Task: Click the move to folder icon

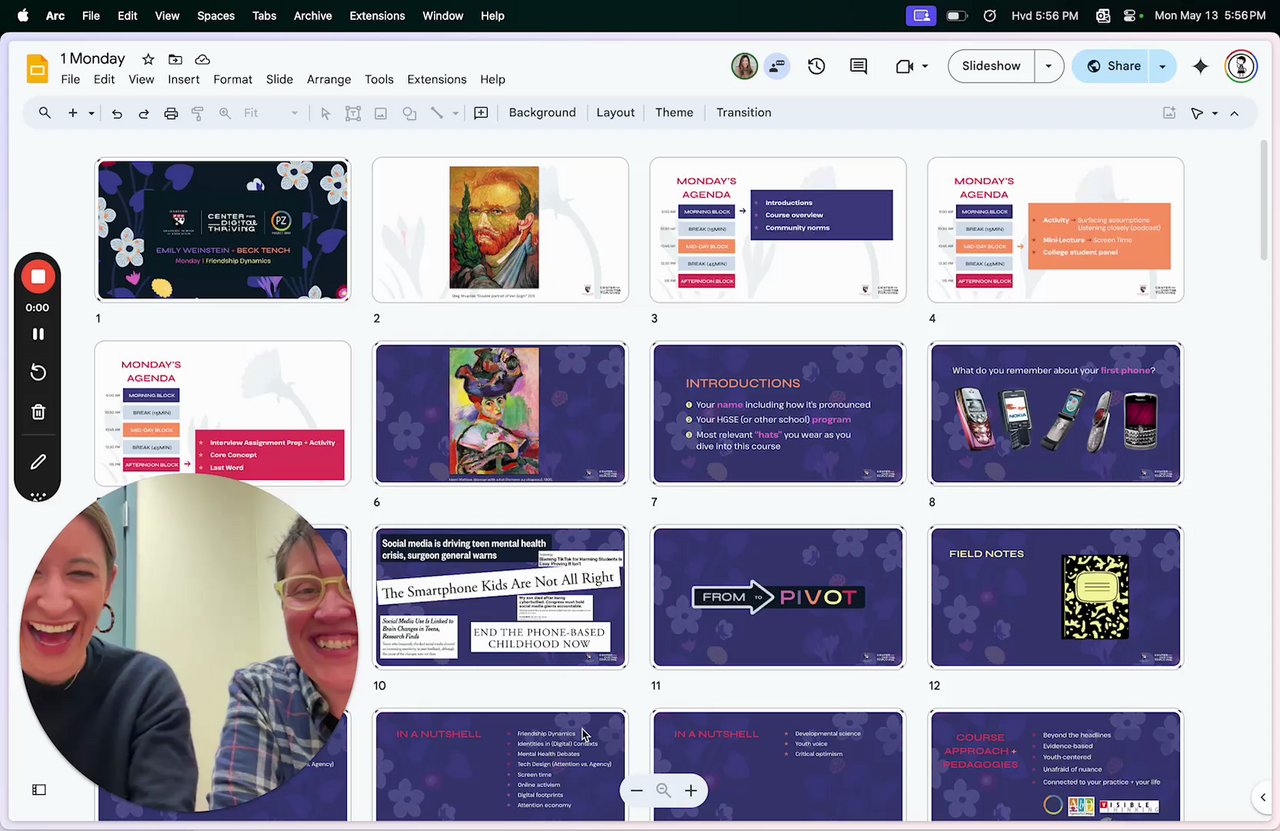Action: coord(175,59)
